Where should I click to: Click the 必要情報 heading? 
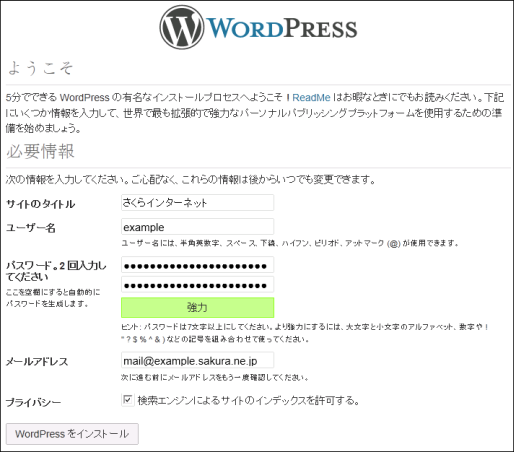tap(40, 151)
